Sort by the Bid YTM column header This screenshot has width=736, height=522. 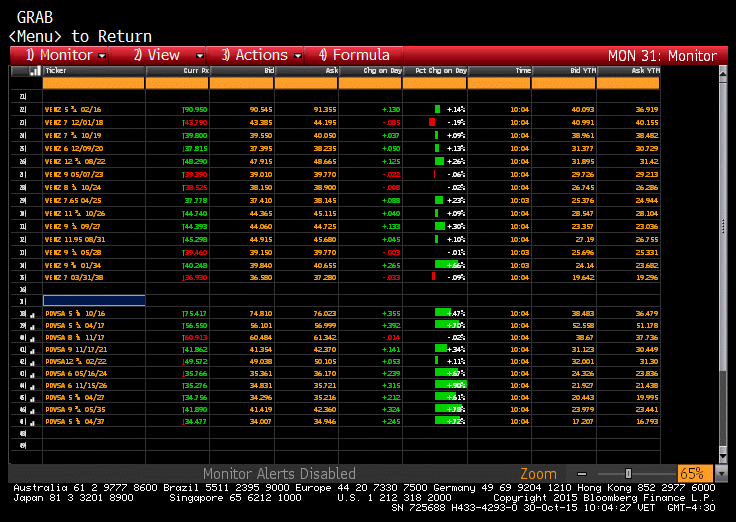[565, 71]
